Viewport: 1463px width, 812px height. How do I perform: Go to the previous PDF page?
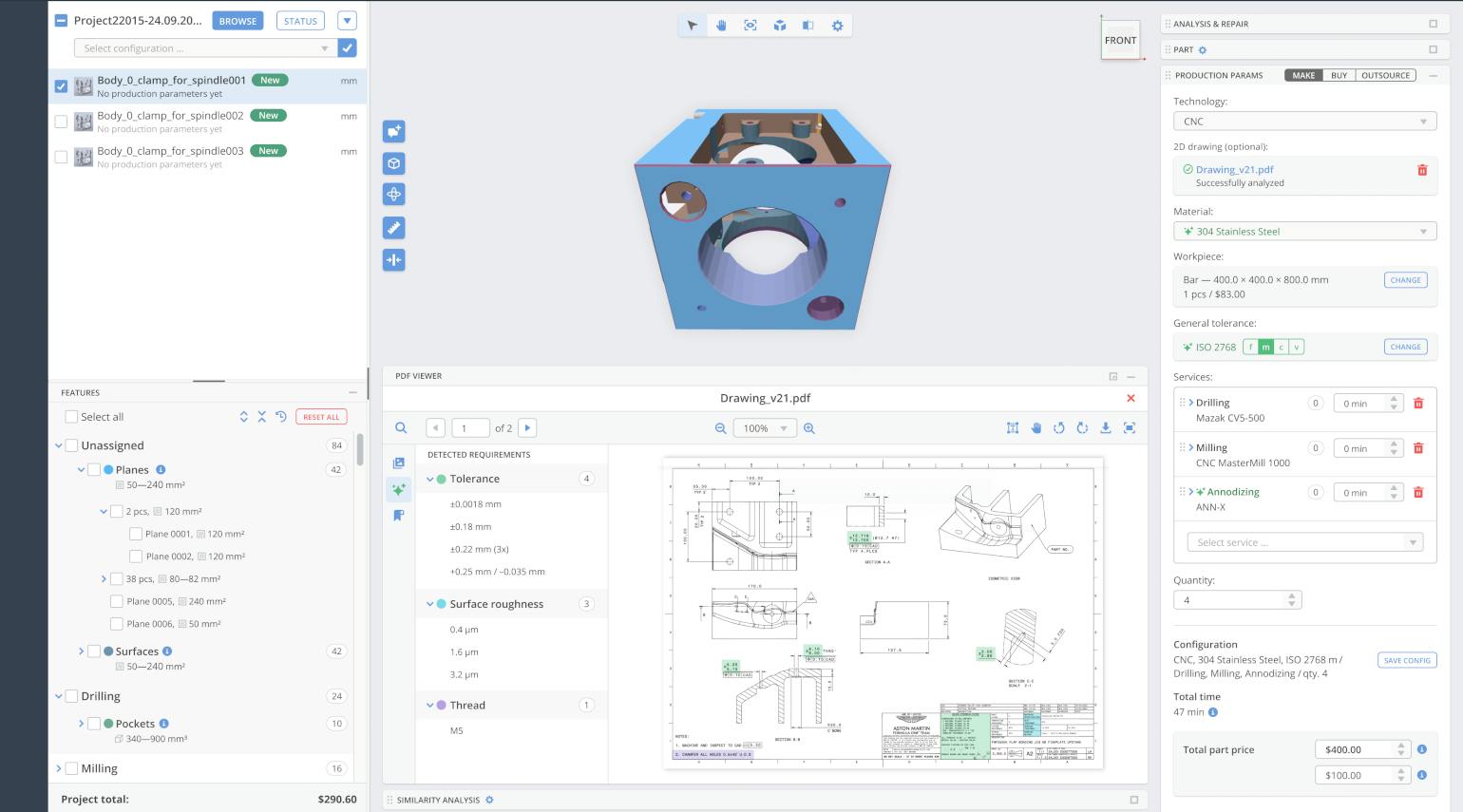pos(435,428)
